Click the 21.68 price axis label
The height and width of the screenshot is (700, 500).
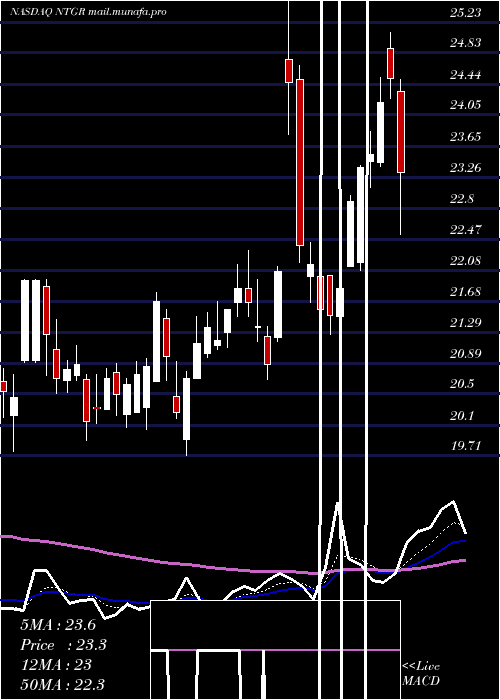click(x=466, y=292)
